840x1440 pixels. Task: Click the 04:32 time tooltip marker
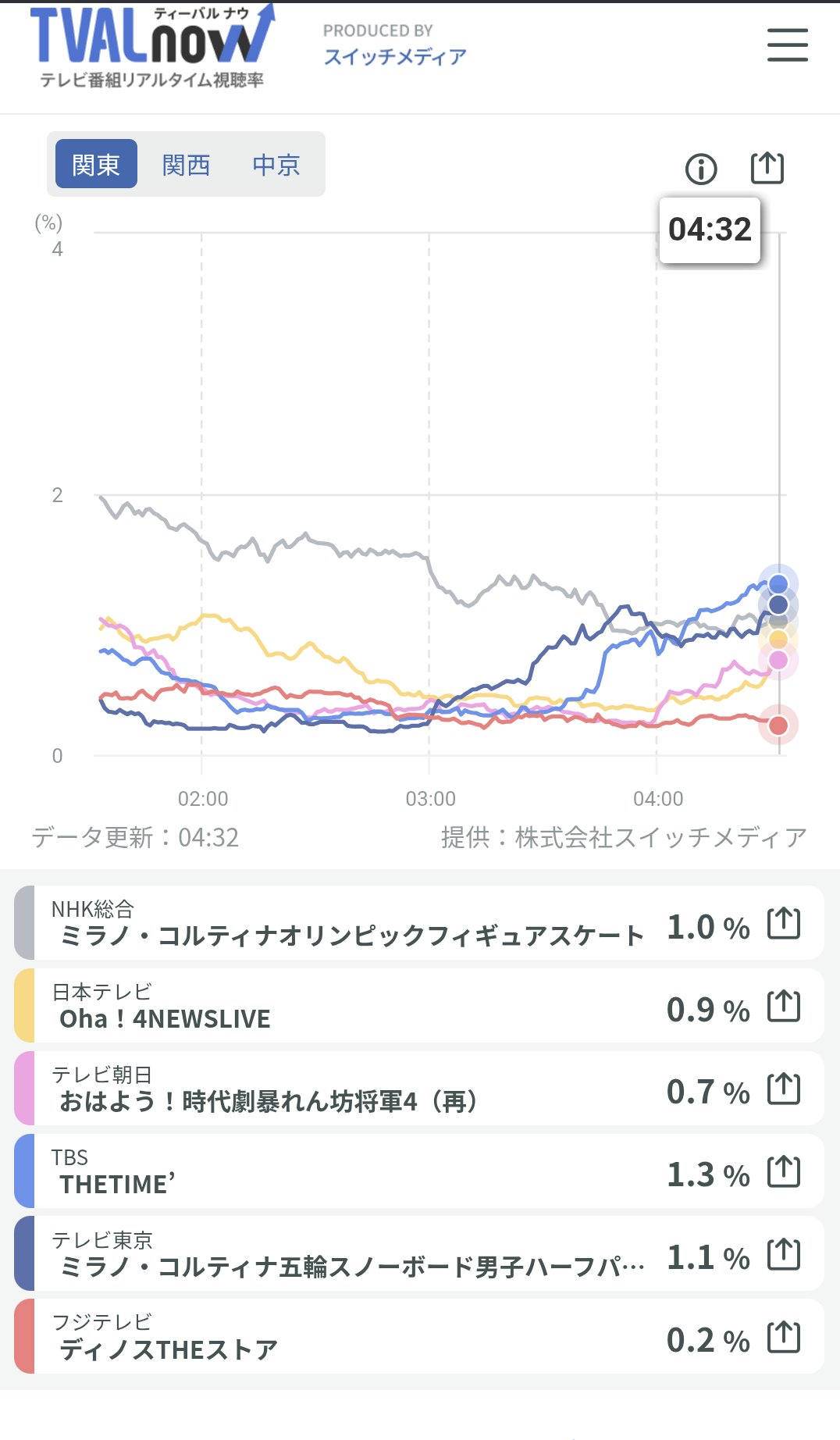709,230
